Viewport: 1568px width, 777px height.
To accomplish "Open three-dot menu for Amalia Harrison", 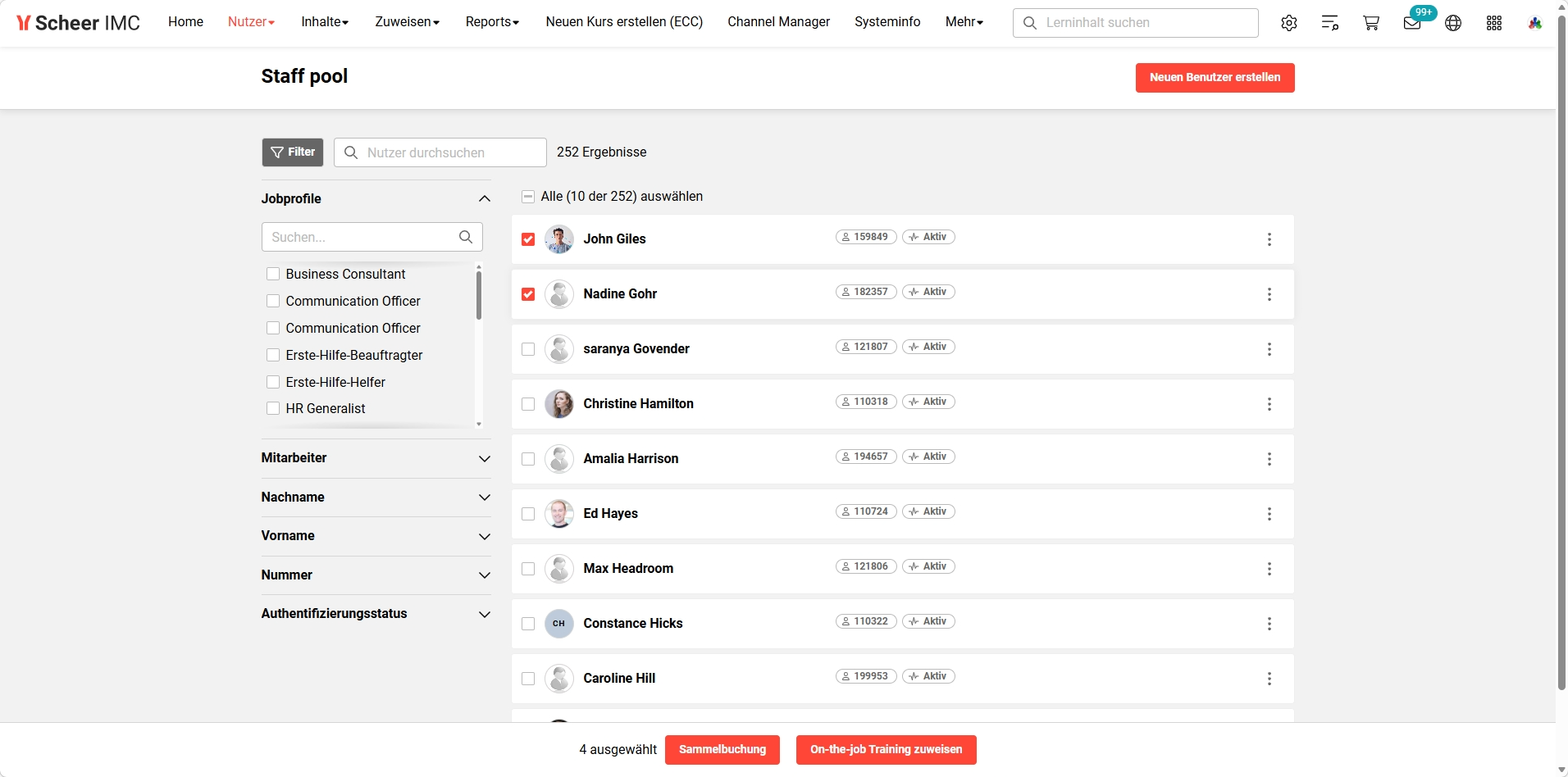I will (1269, 459).
